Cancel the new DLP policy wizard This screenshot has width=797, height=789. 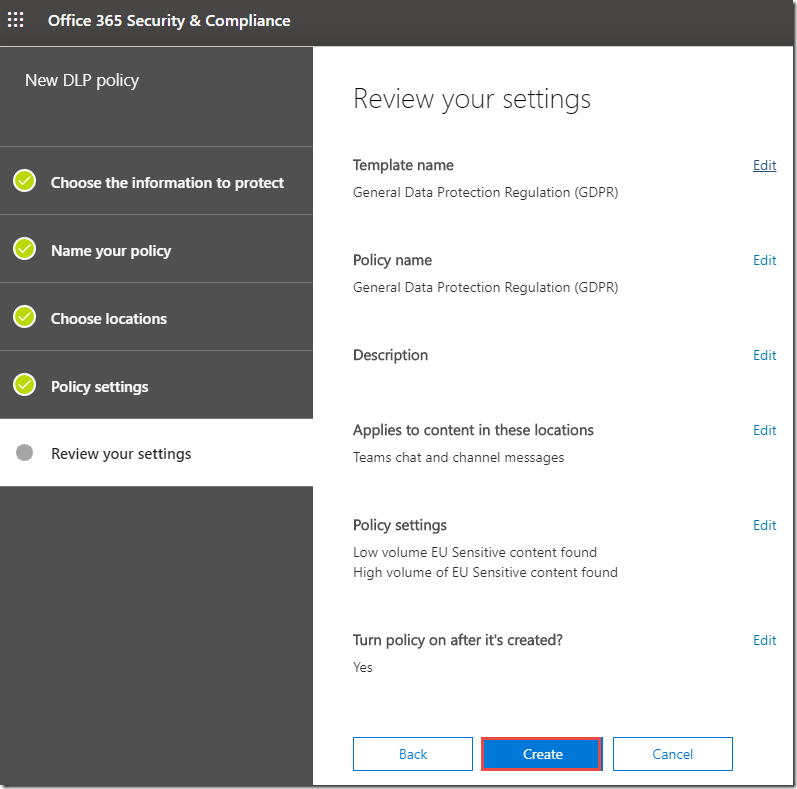672,754
